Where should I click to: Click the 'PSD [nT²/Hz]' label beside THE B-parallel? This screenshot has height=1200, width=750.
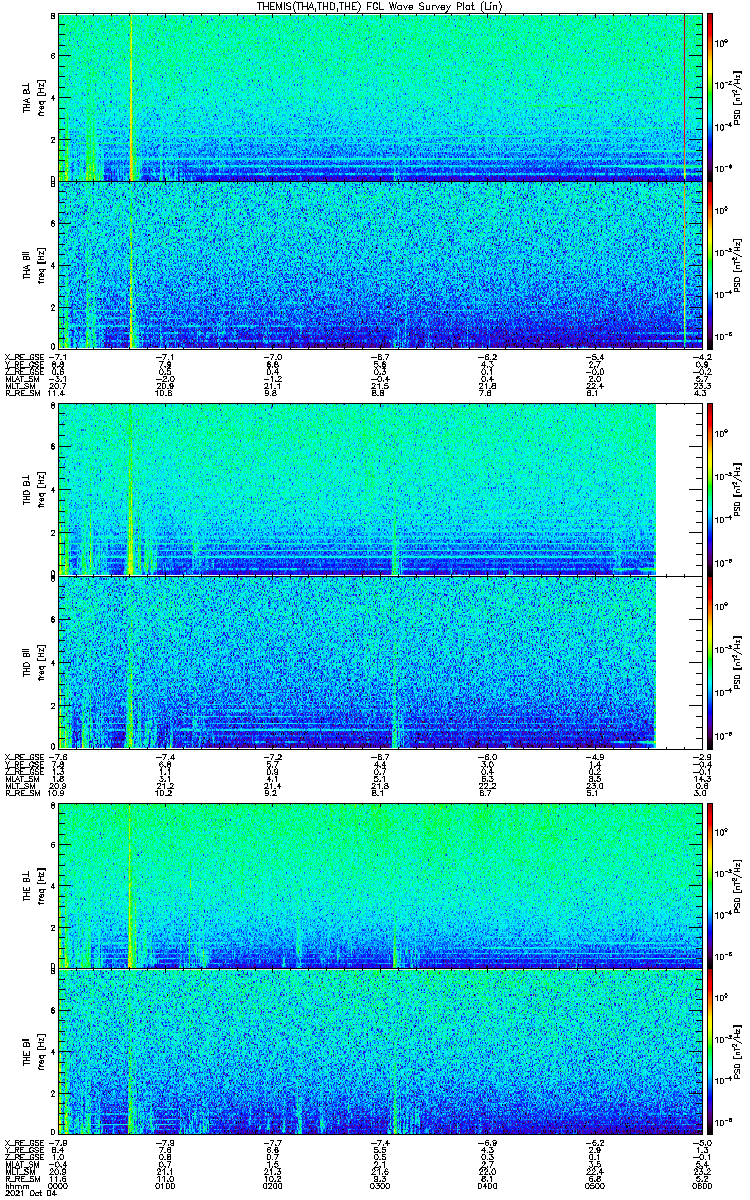(x=737, y=1053)
